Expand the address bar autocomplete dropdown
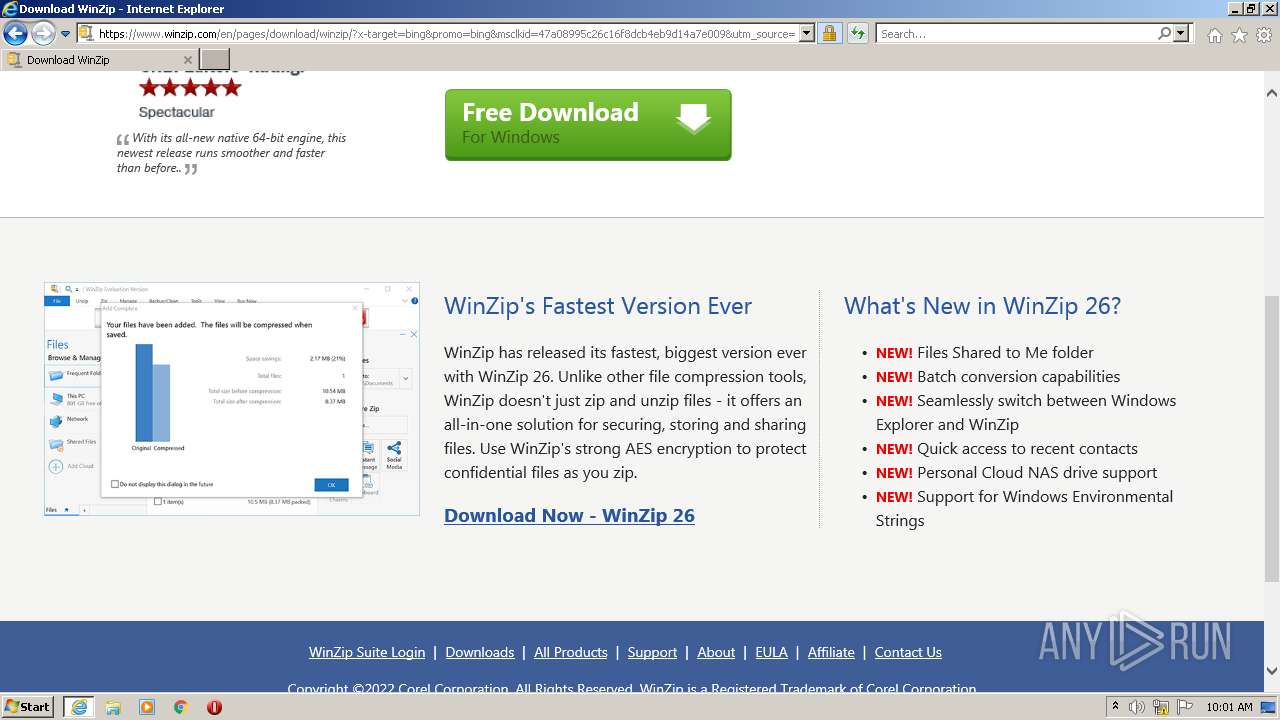The image size is (1280, 720). (x=807, y=34)
